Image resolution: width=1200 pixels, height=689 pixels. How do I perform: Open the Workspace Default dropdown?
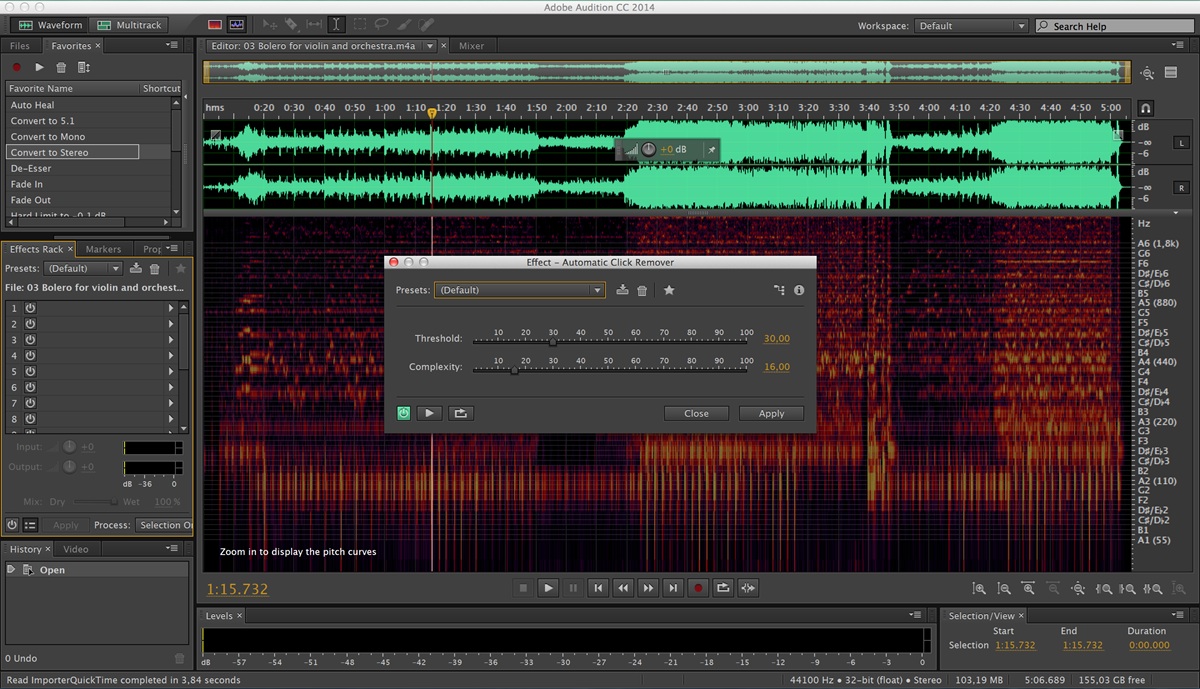[970, 26]
